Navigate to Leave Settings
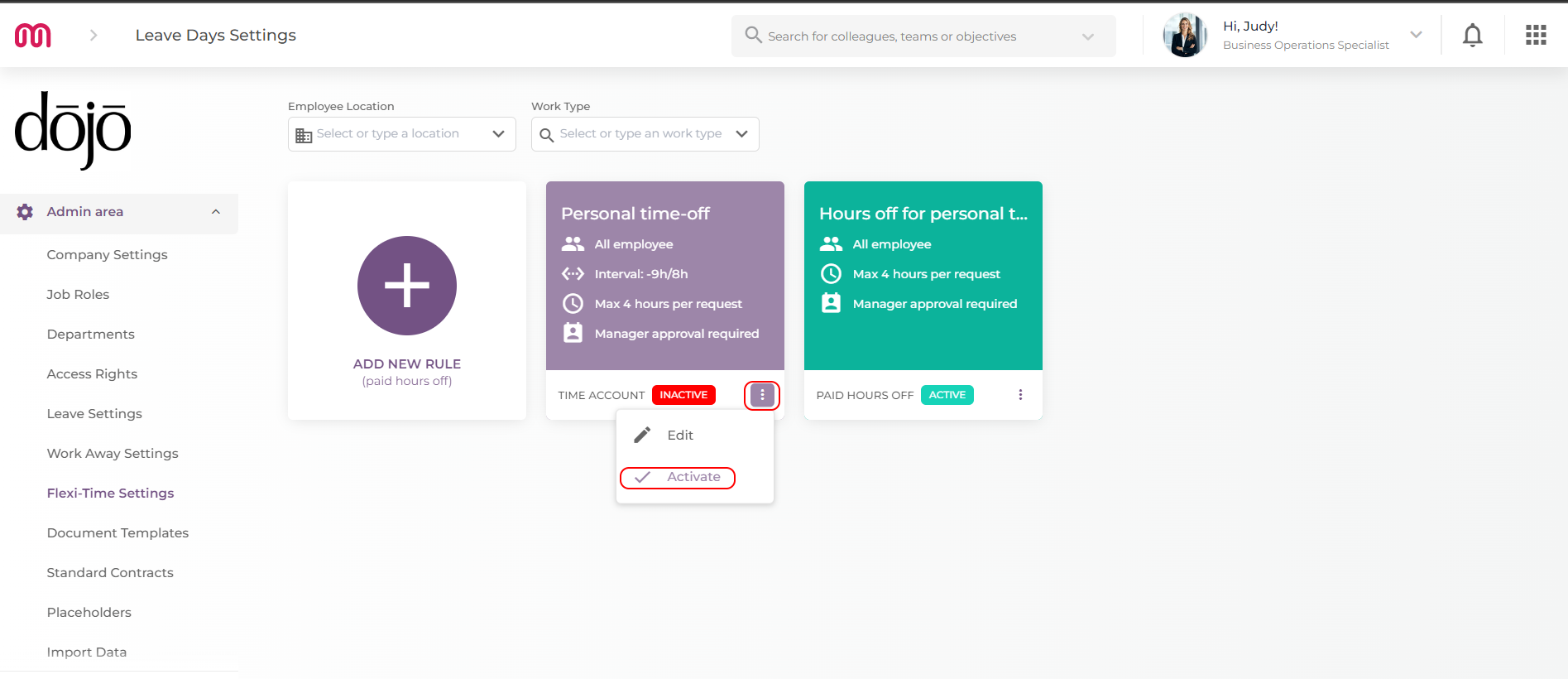The width and height of the screenshot is (1568, 679). (x=94, y=414)
